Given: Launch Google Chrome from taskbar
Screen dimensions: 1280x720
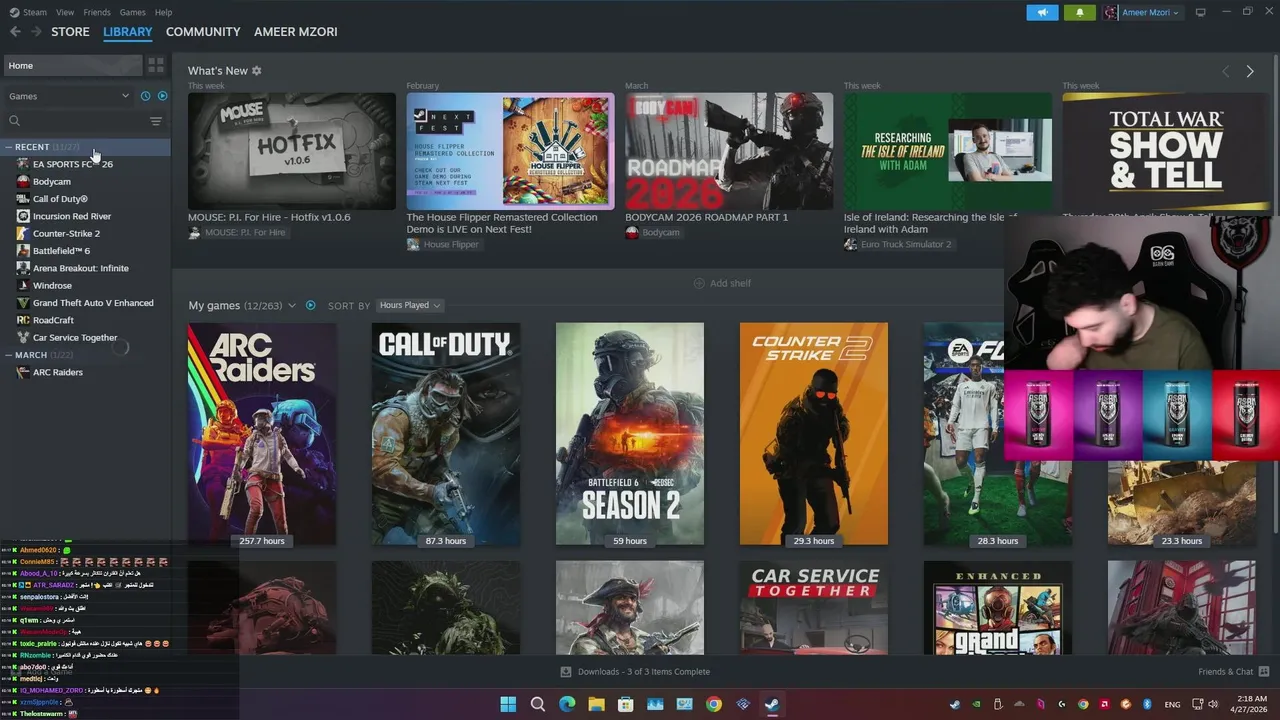Looking at the screenshot, I should click(713, 704).
